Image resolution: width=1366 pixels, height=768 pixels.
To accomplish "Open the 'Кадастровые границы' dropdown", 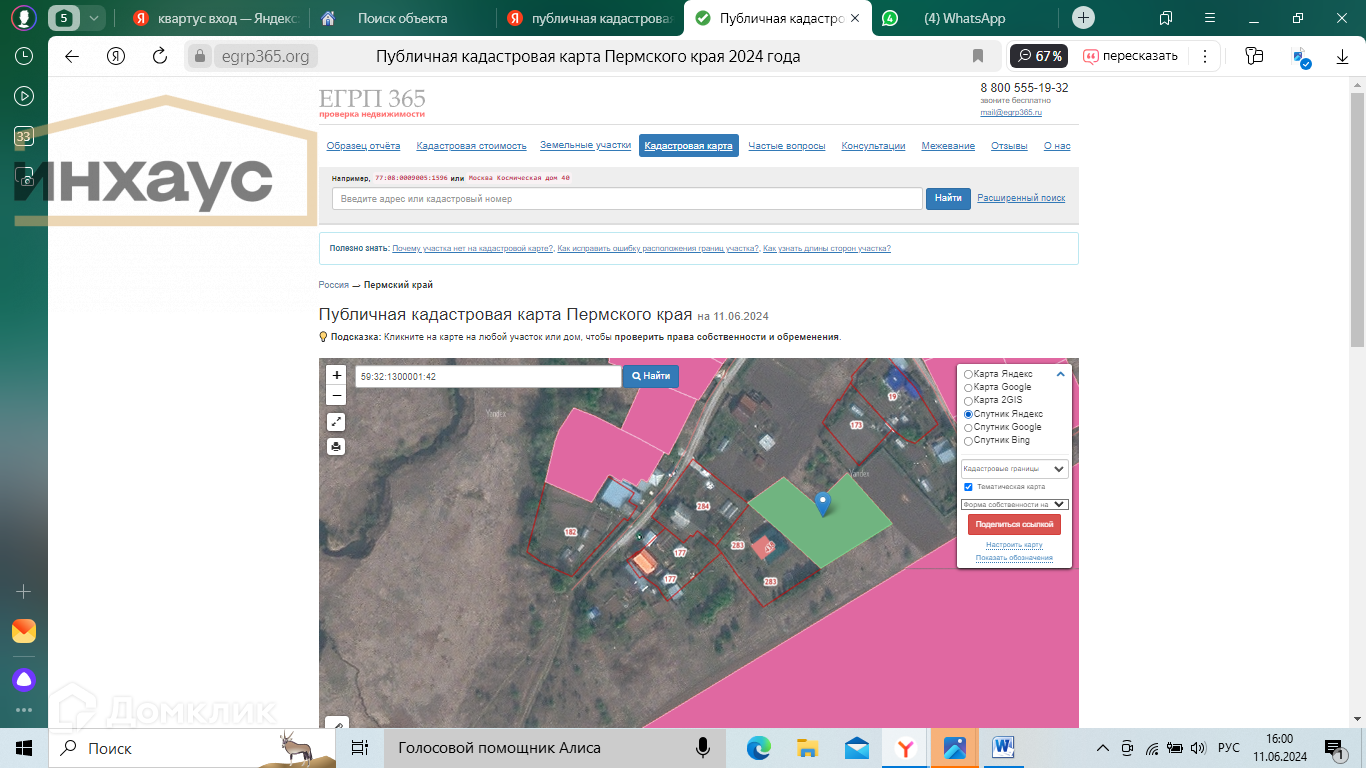I will pyautogui.click(x=1014, y=468).
